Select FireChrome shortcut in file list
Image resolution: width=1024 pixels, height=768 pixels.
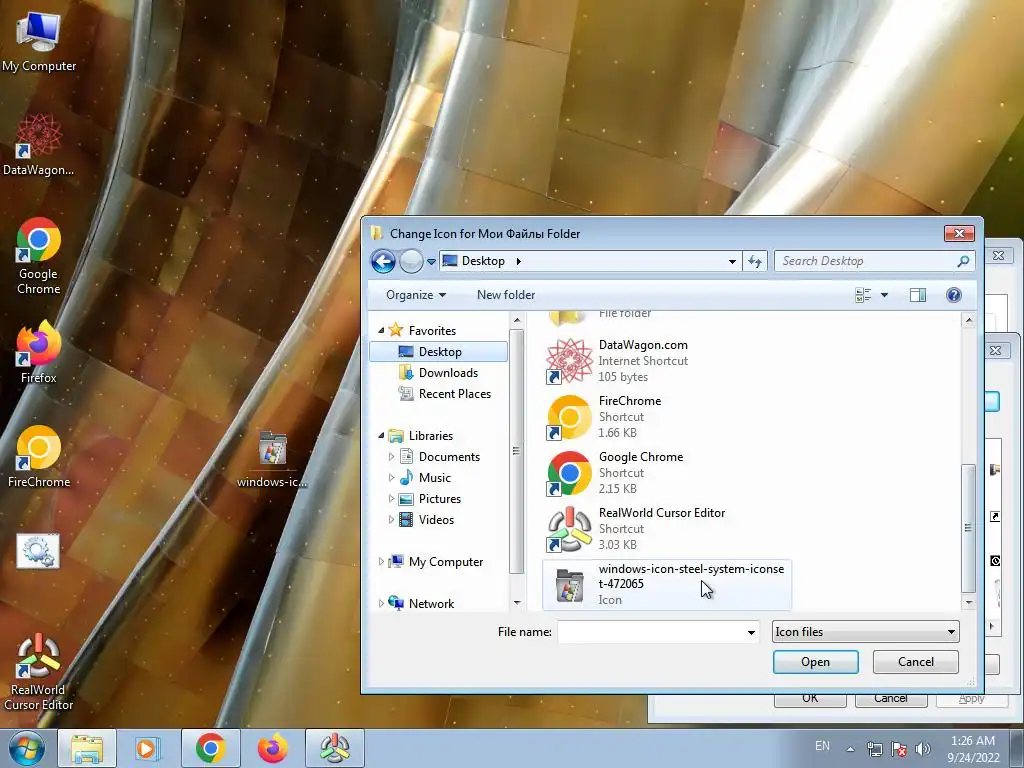(x=667, y=417)
